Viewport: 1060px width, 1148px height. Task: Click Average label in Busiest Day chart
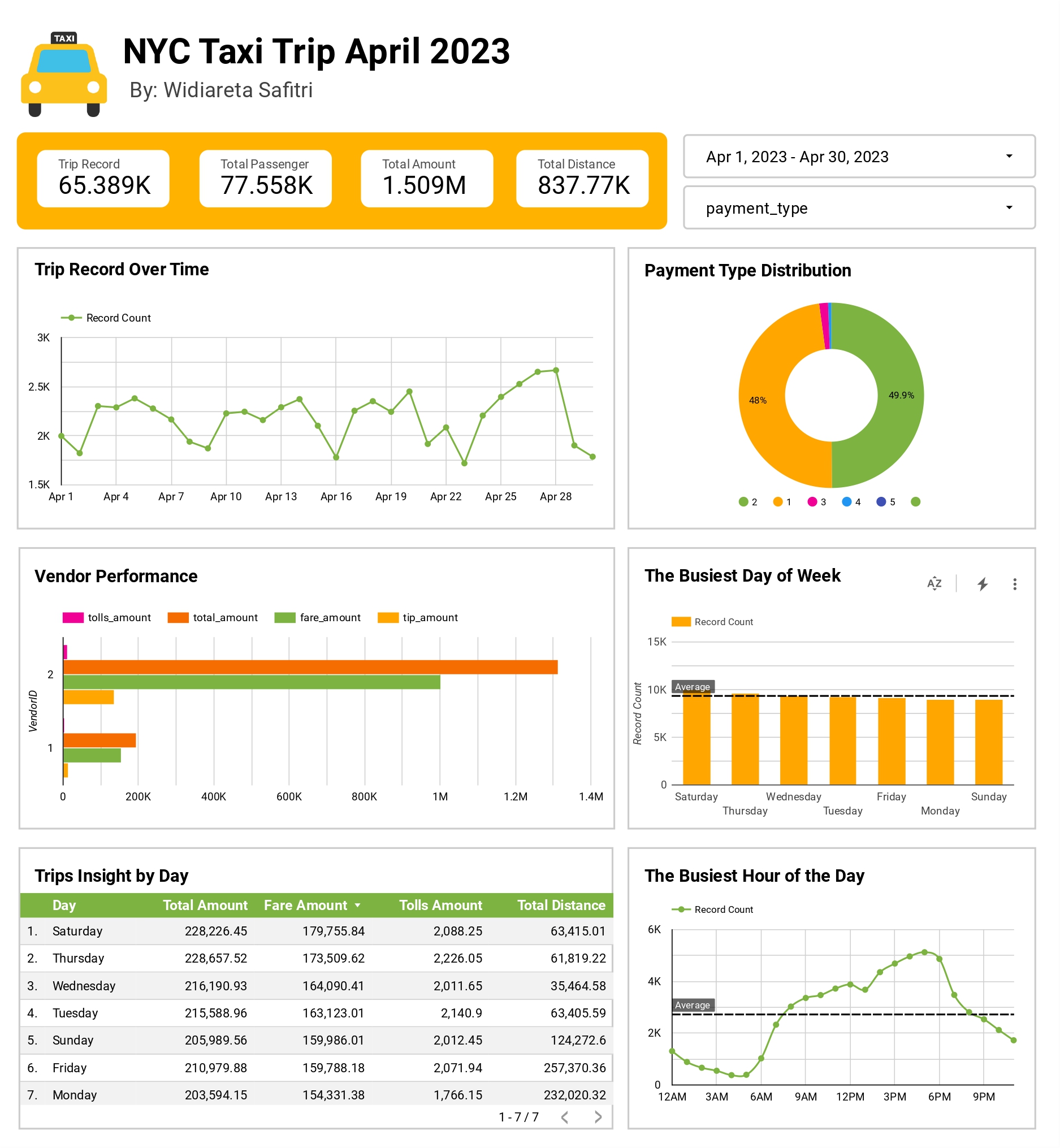pyautogui.click(x=693, y=687)
